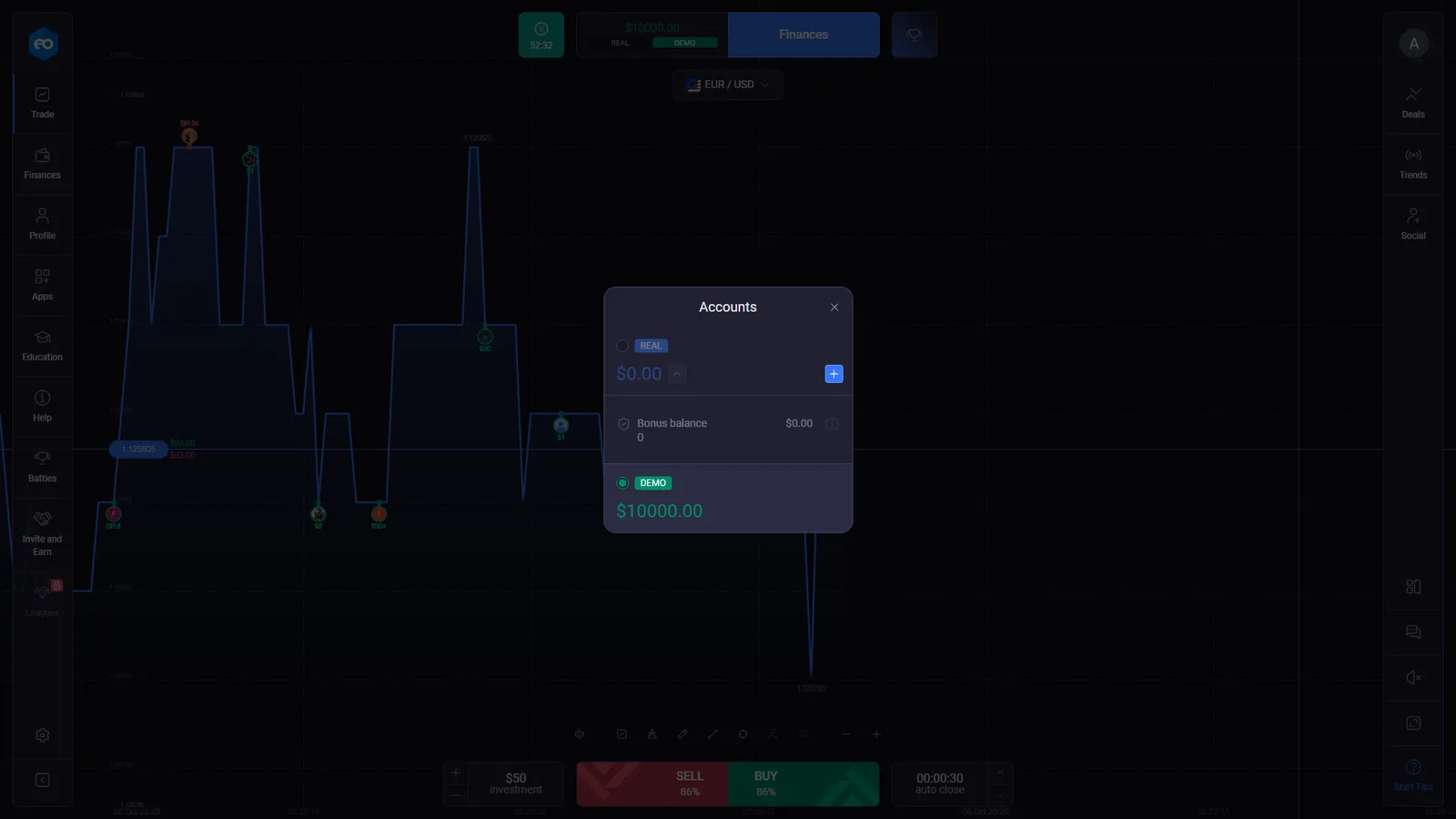Open settings gear in left sidebar

coord(43,735)
